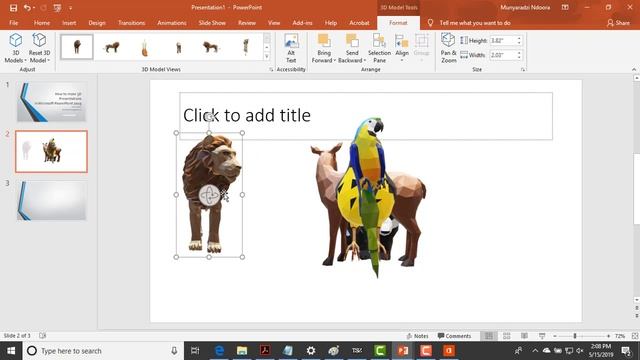Open Settings gear on the taskbar
Viewport: 640px width, 360px height.
(x=311, y=351)
